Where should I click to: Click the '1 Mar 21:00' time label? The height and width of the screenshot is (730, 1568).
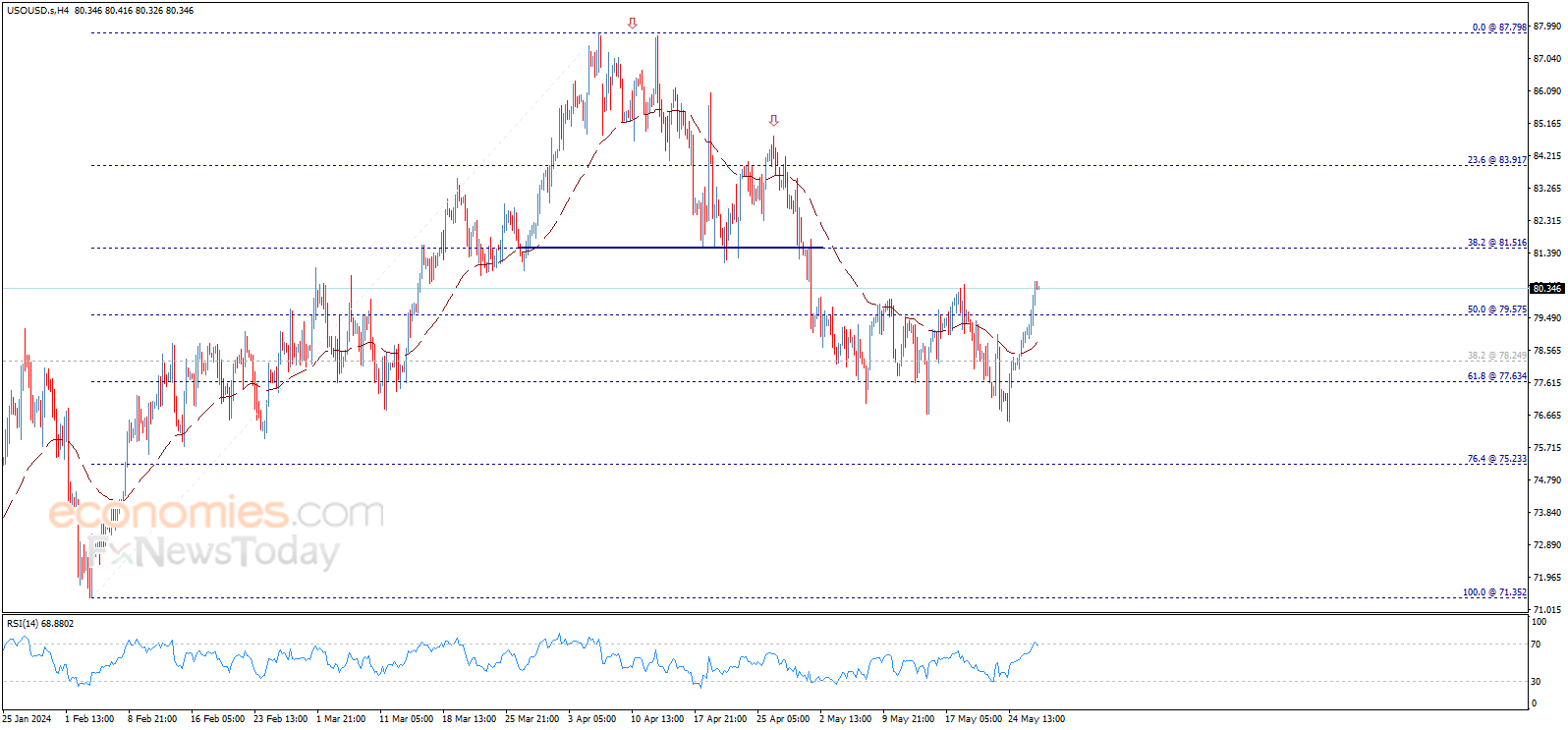coord(341,719)
